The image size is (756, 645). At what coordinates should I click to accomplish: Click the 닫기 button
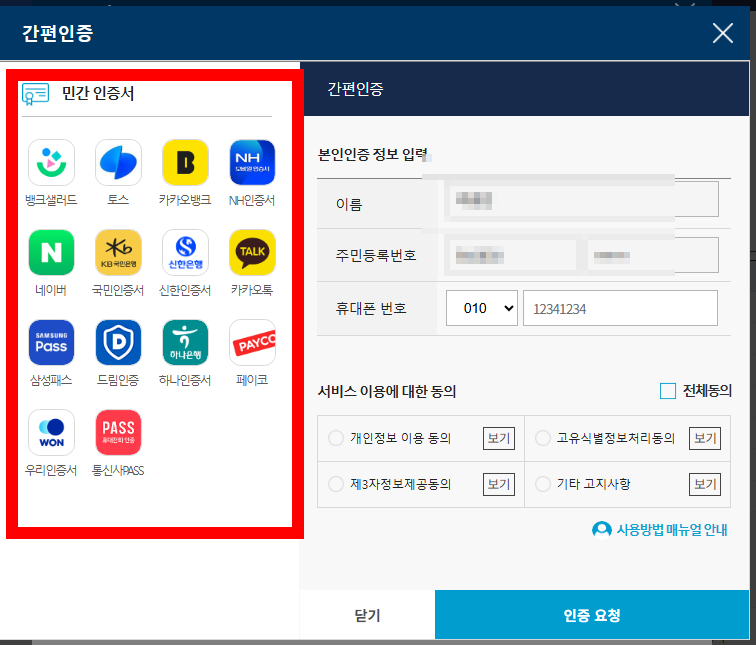pos(367,615)
